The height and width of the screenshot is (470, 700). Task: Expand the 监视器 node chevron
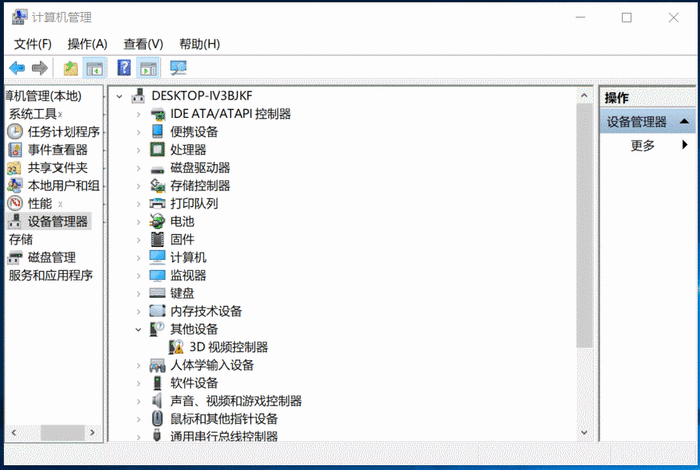tap(138, 276)
